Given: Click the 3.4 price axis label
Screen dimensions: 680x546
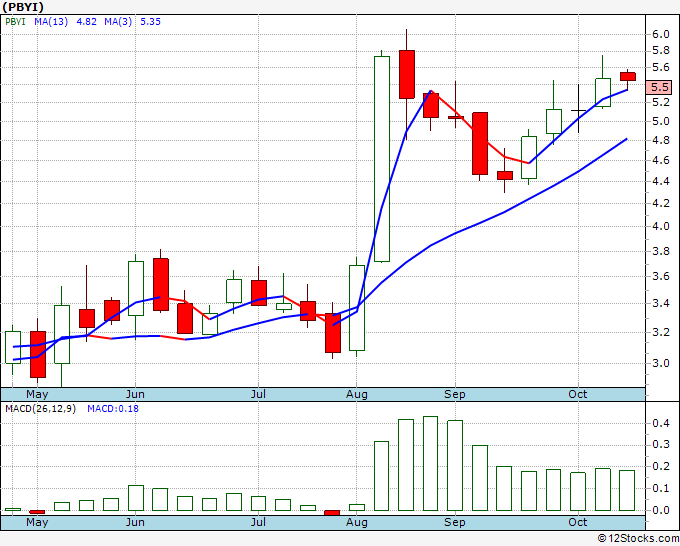Looking at the screenshot, I should (660, 303).
